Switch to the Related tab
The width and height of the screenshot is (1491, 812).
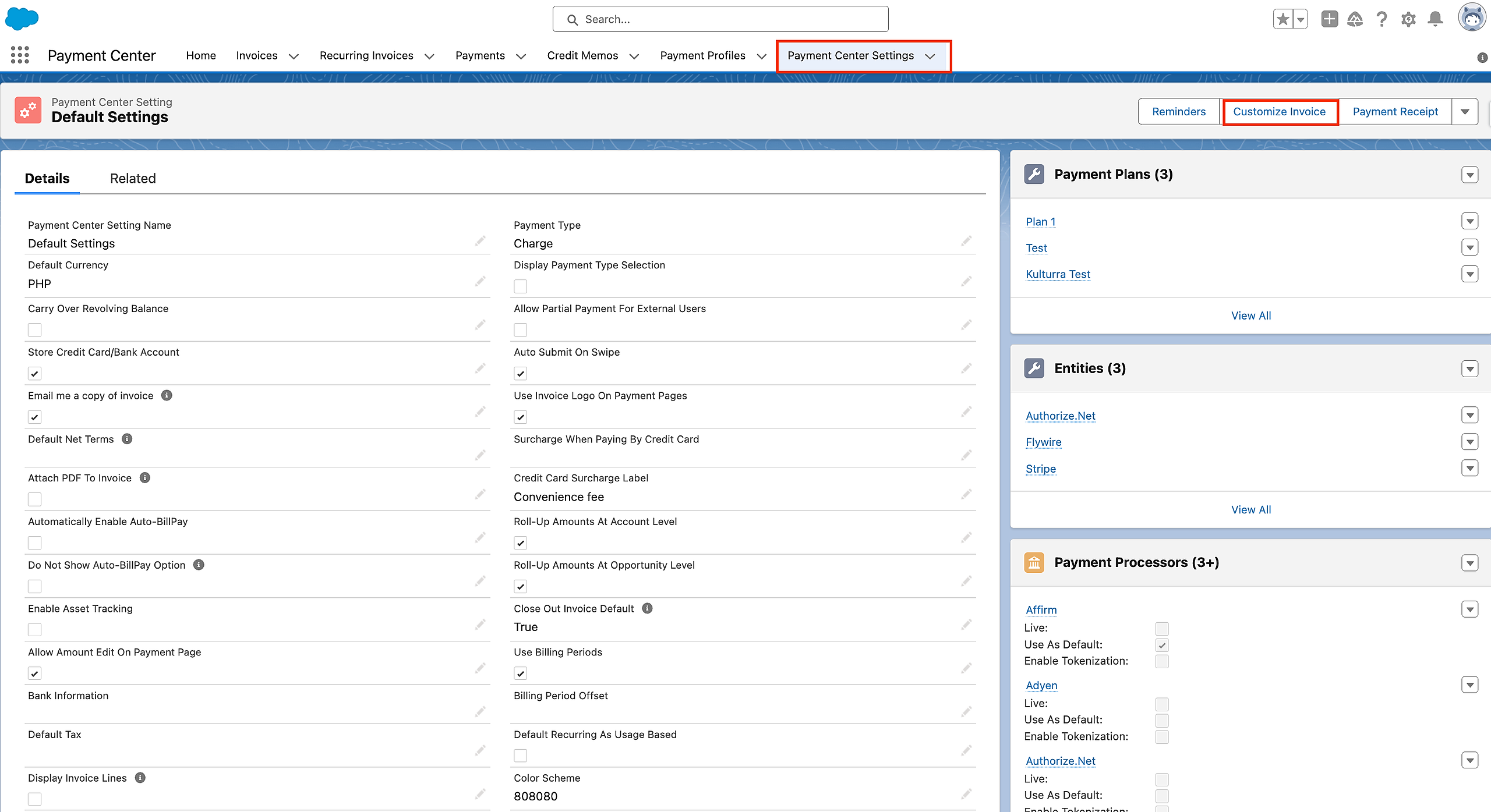point(133,179)
